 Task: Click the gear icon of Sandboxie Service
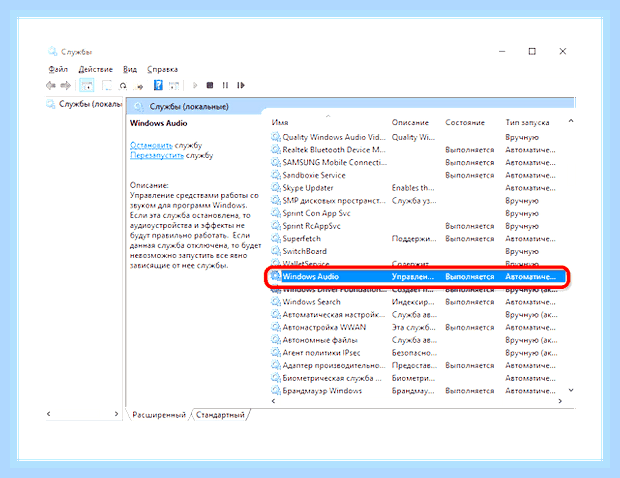[276, 175]
